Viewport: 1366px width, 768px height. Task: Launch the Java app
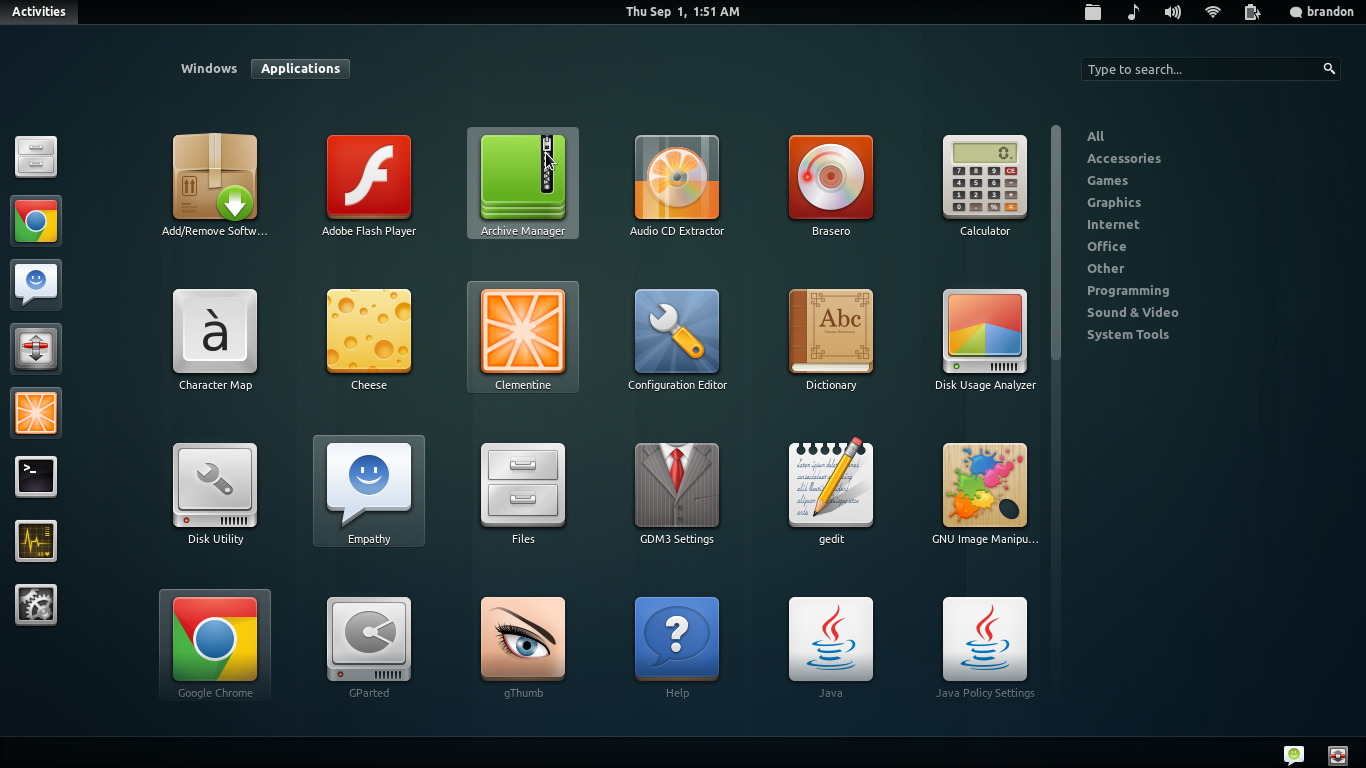[831, 647]
